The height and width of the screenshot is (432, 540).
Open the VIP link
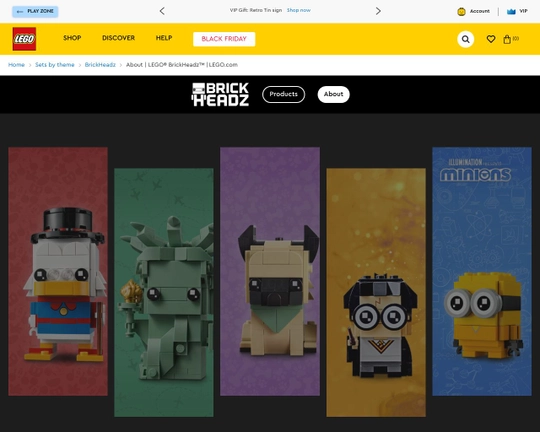(523, 11)
